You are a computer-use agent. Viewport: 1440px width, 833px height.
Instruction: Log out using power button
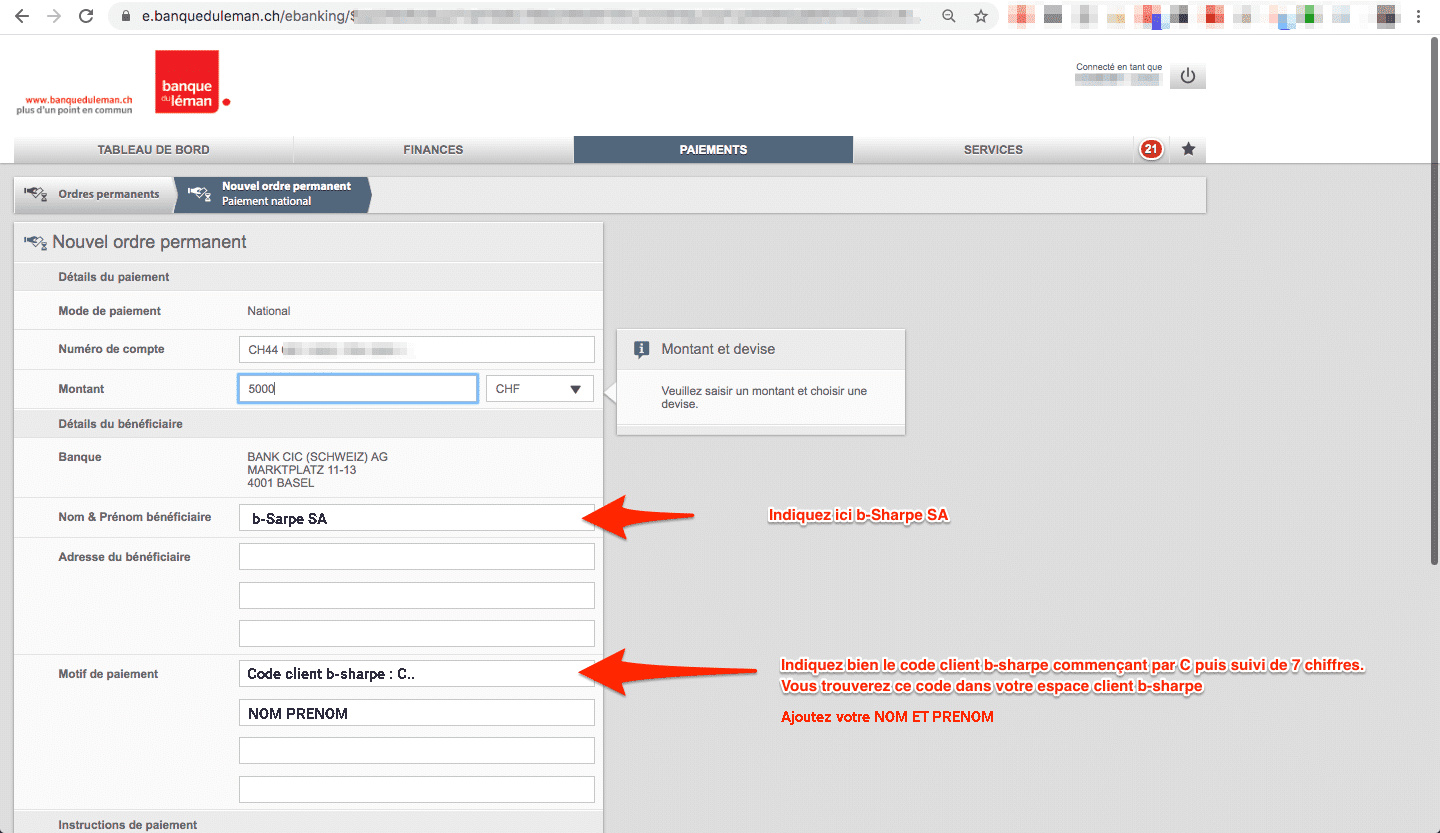pyautogui.click(x=1188, y=76)
